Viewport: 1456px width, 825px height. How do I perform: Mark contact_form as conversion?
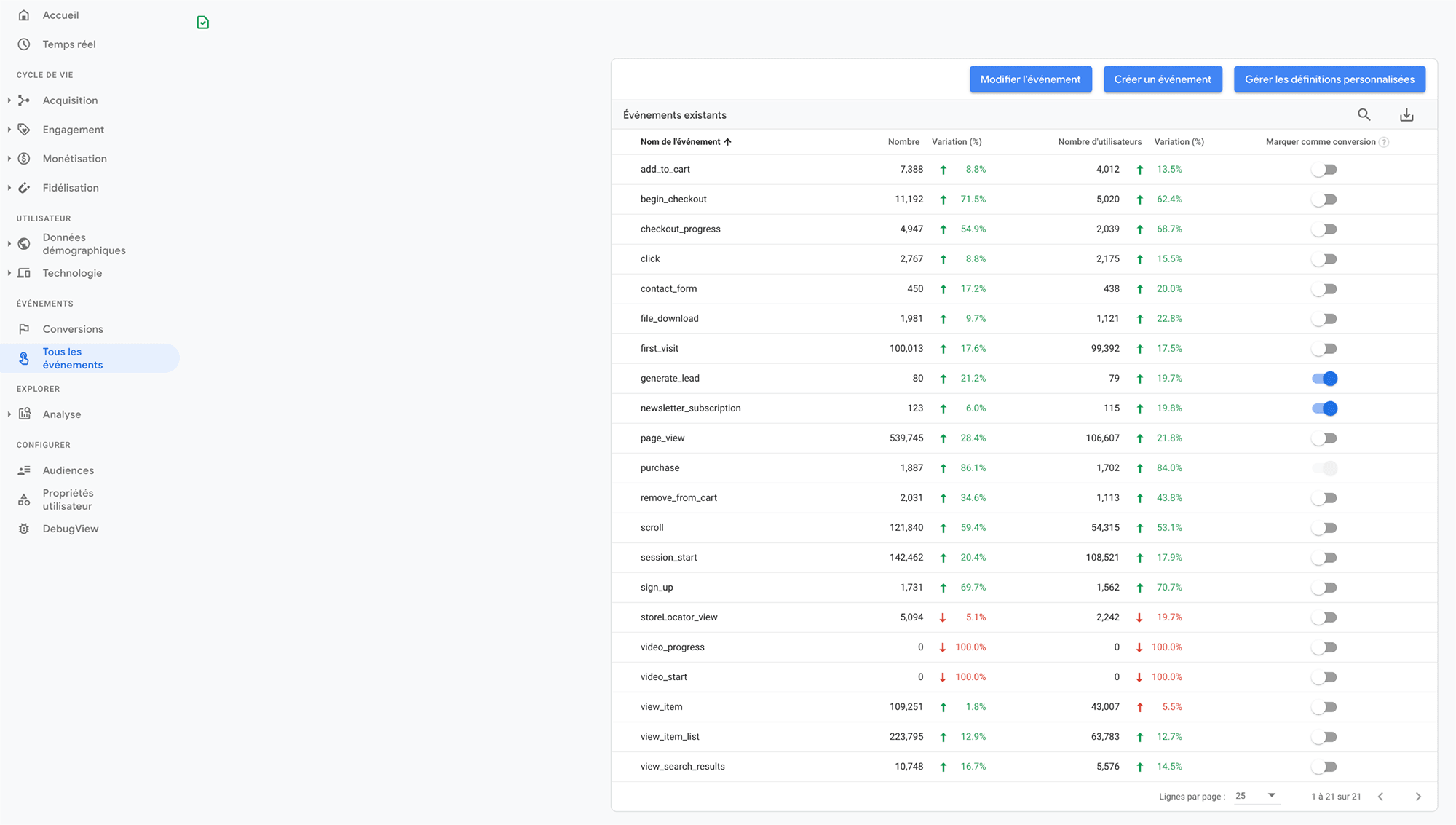tap(1324, 289)
